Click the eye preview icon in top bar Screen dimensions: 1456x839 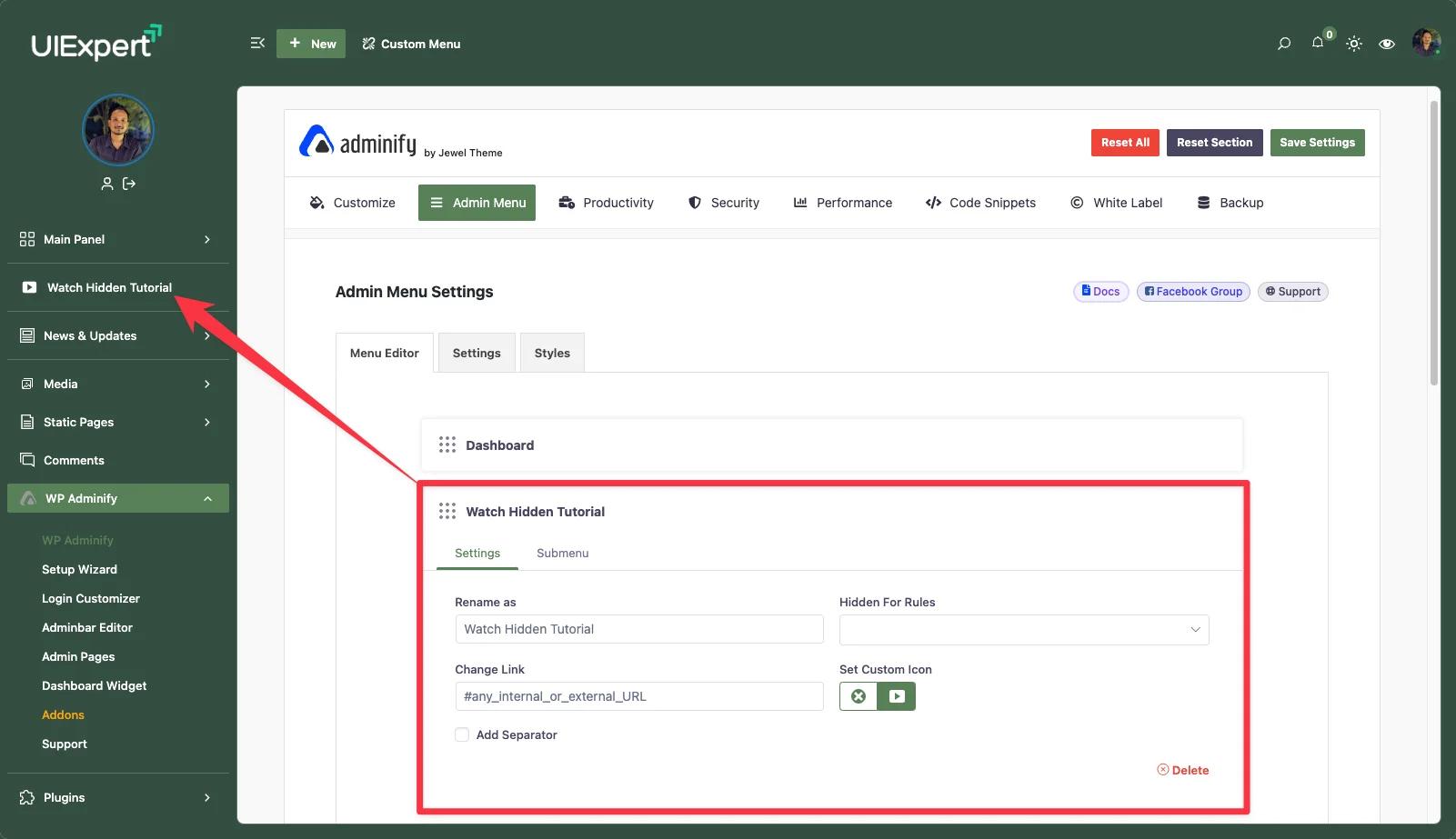[x=1387, y=44]
